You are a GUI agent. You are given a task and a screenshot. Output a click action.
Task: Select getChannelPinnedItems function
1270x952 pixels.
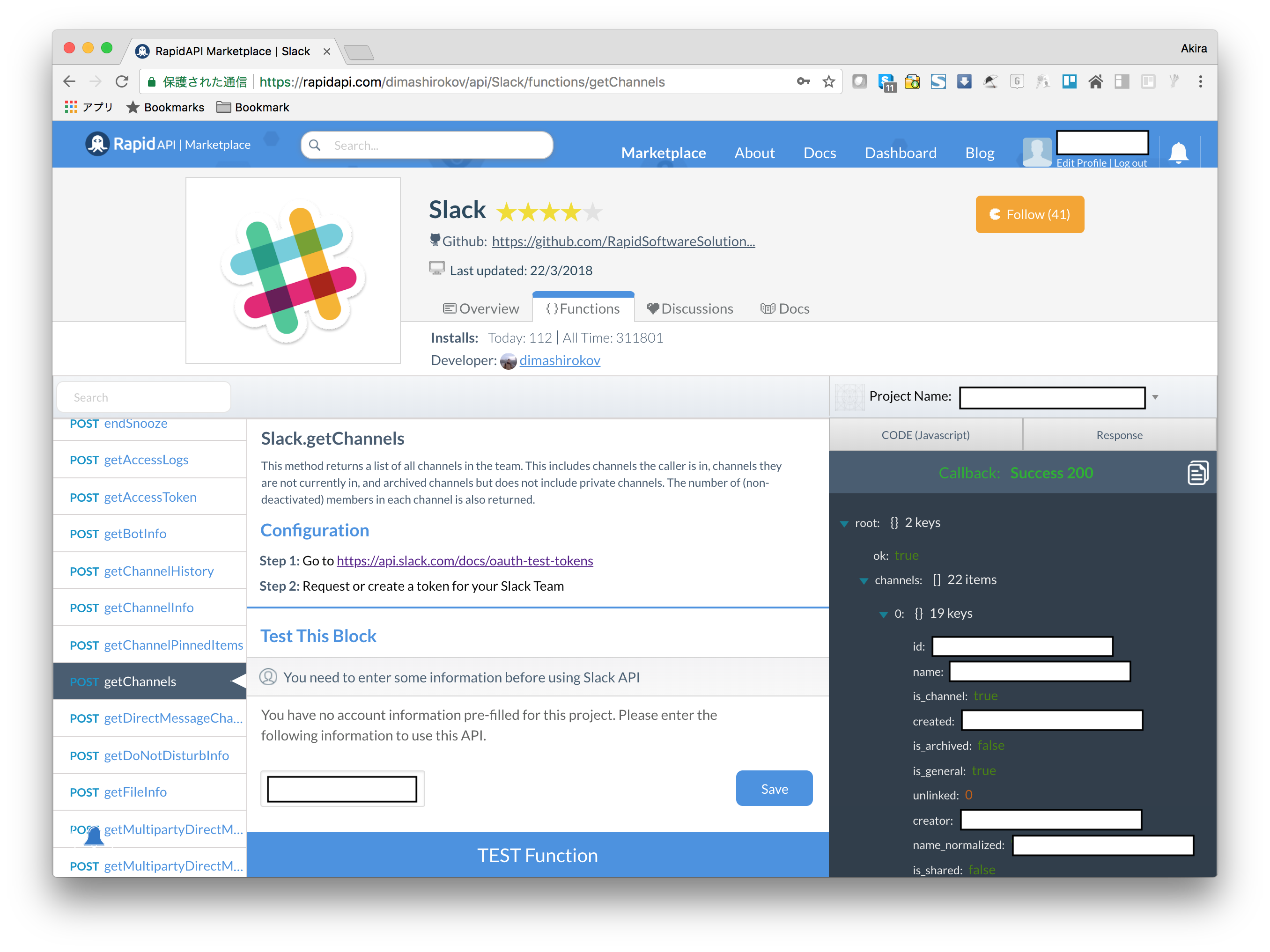[150, 645]
